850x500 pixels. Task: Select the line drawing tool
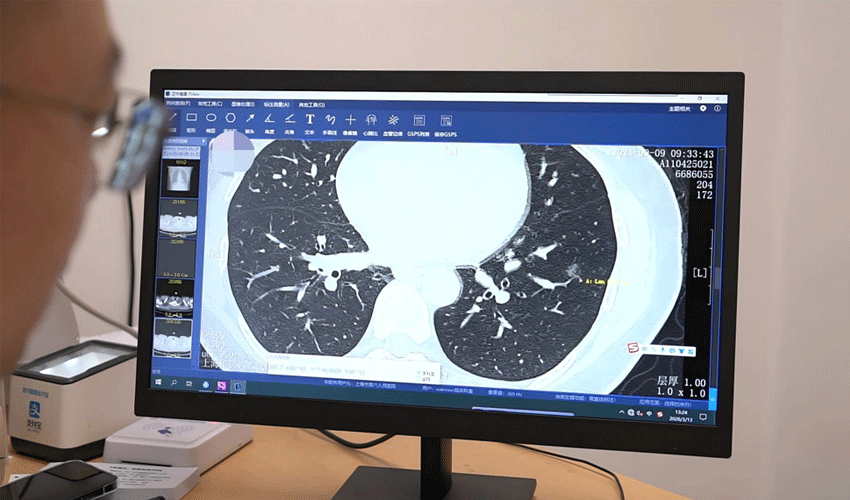172,118
